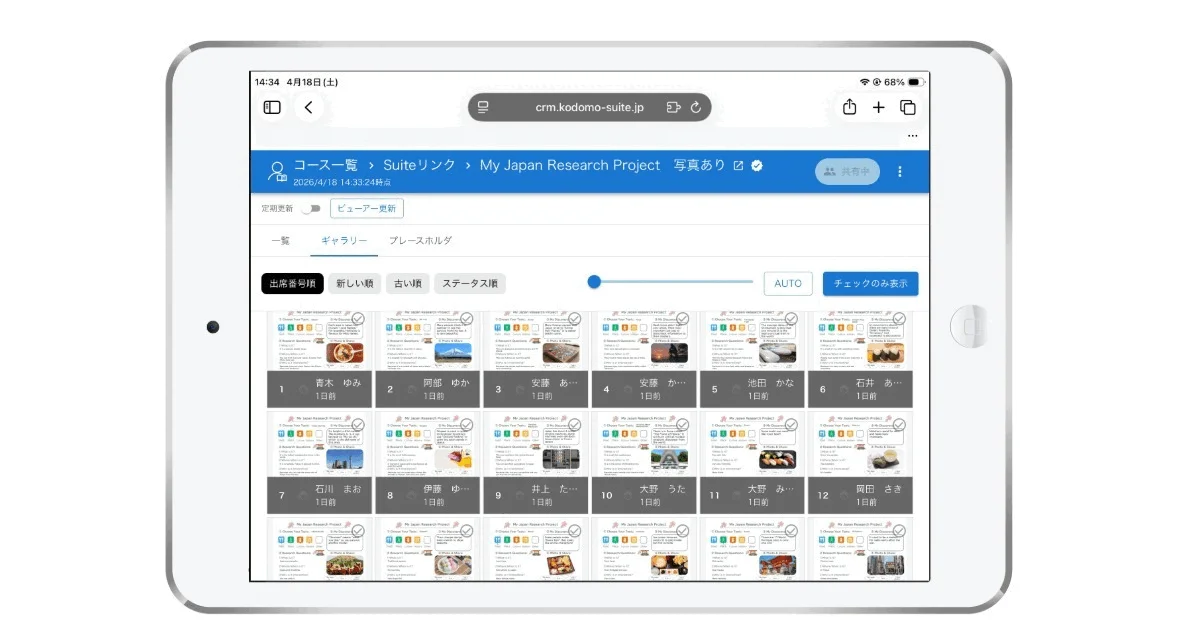Open page display options in the address bar

(485, 107)
